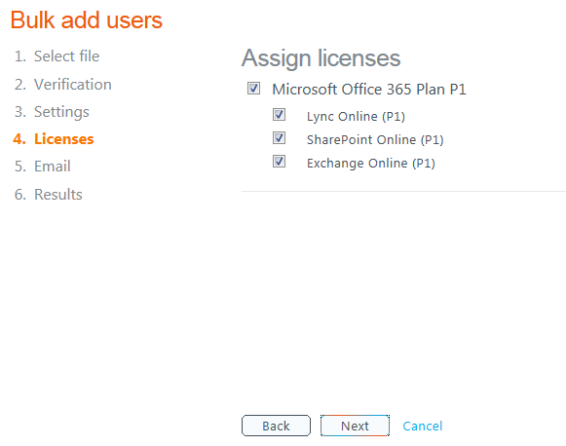Image resolution: width=566 pixels, height=446 pixels.
Task: Click the Bulk add users title
Action: point(87,20)
